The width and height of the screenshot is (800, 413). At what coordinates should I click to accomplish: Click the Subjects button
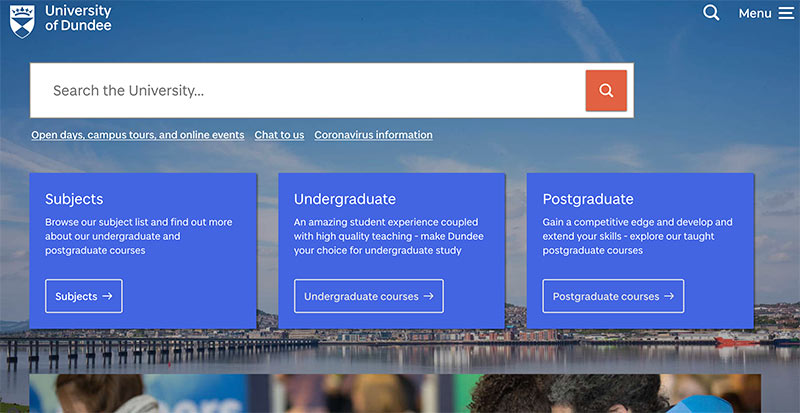84,296
